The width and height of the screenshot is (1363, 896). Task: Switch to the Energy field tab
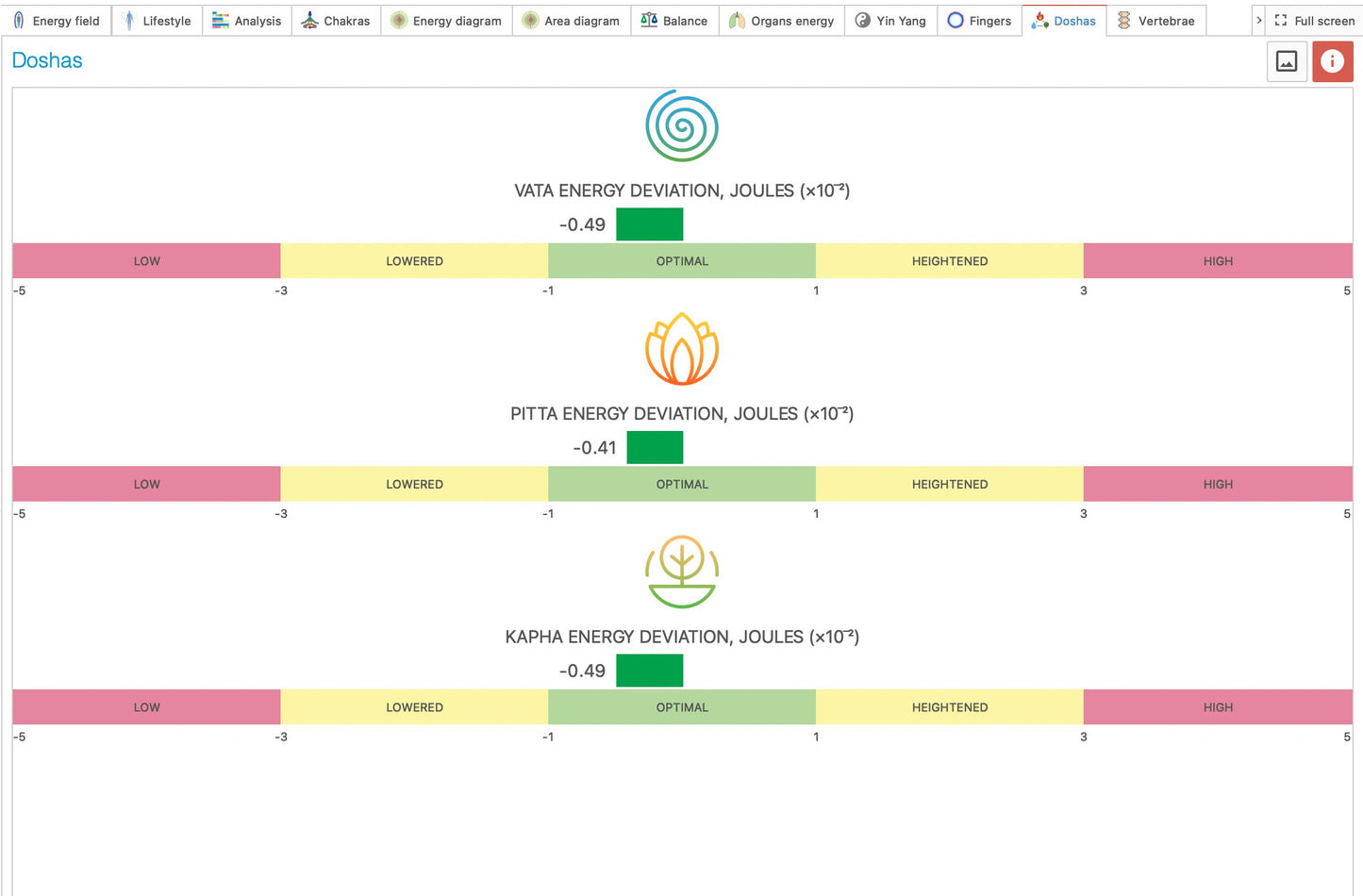[57, 21]
